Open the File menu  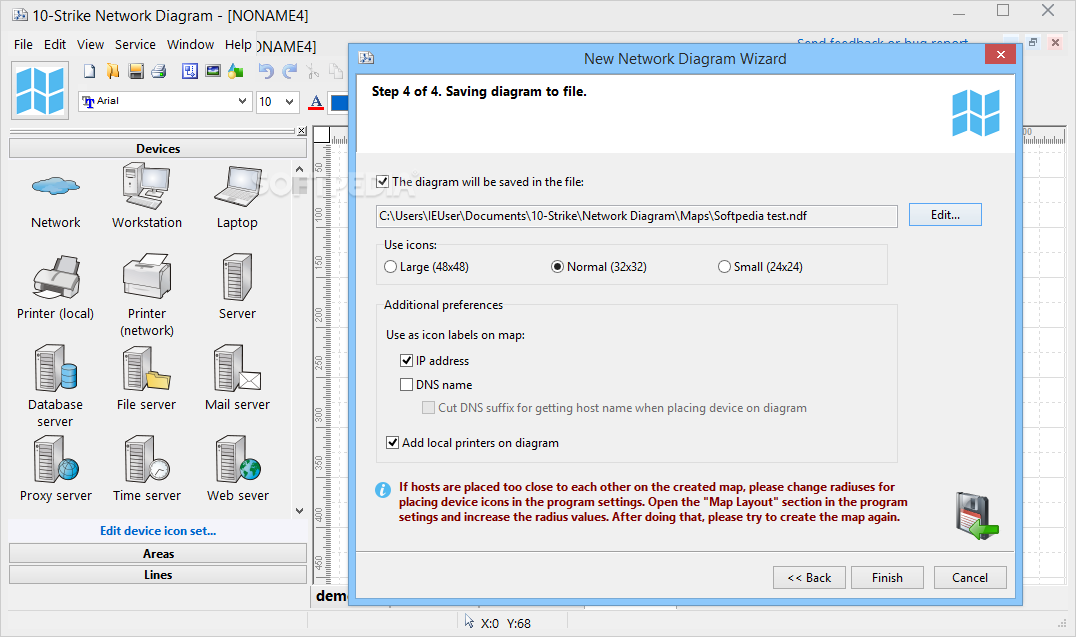[x=23, y=45]
